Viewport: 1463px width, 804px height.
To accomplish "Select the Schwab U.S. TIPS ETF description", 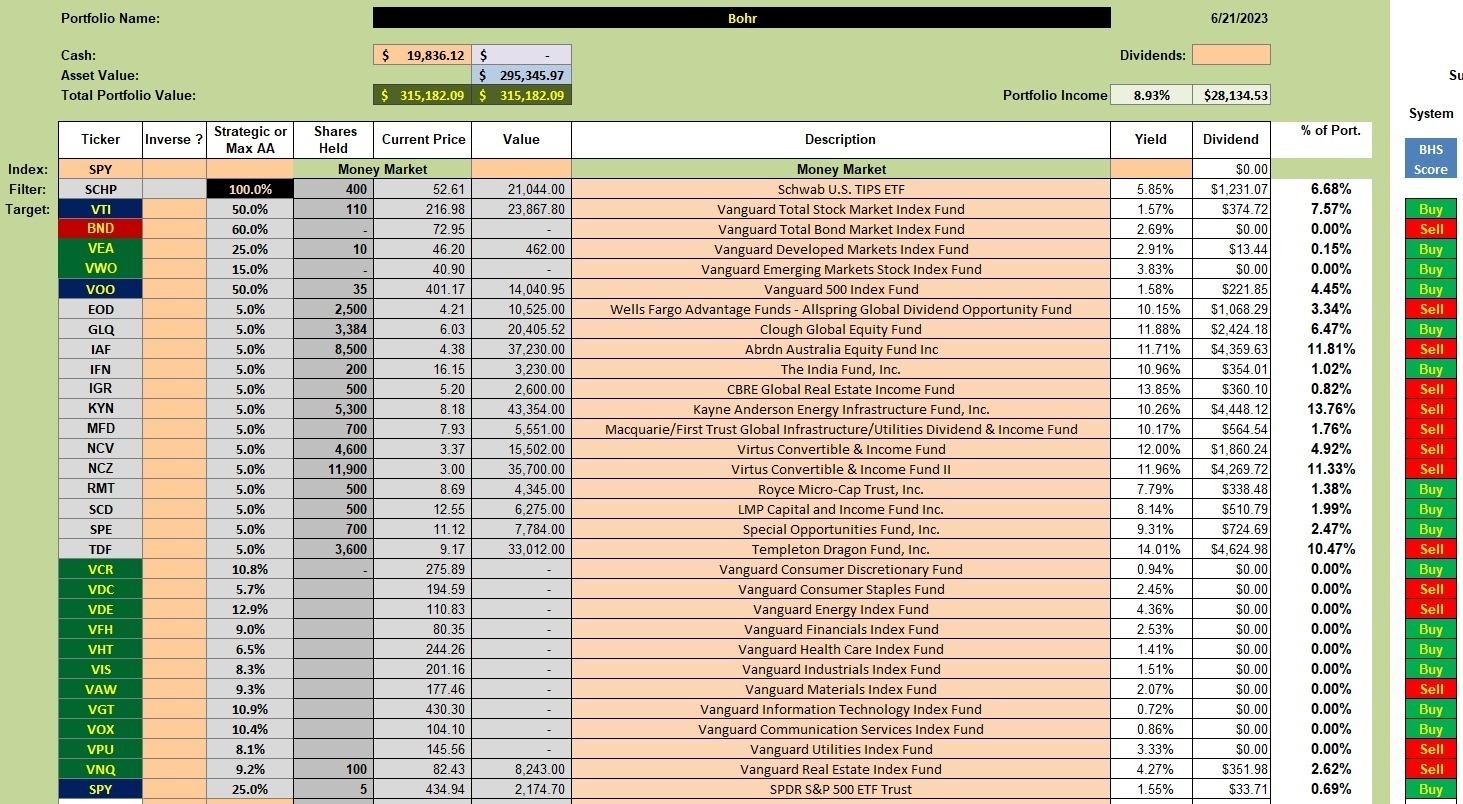I will (840, 189).
